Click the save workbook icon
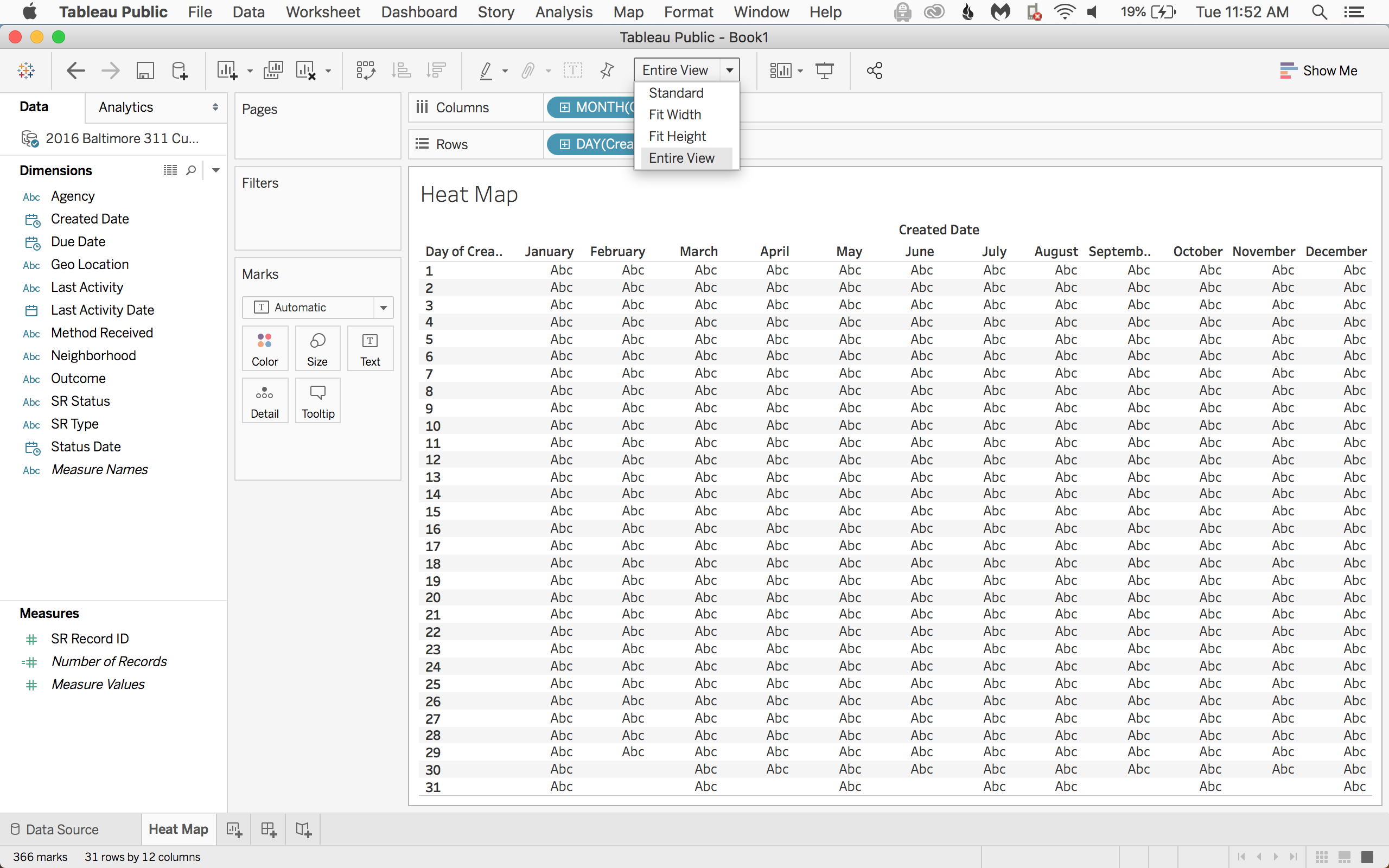The height and width of the screenshot is (868, 1389). pos(145,71)
